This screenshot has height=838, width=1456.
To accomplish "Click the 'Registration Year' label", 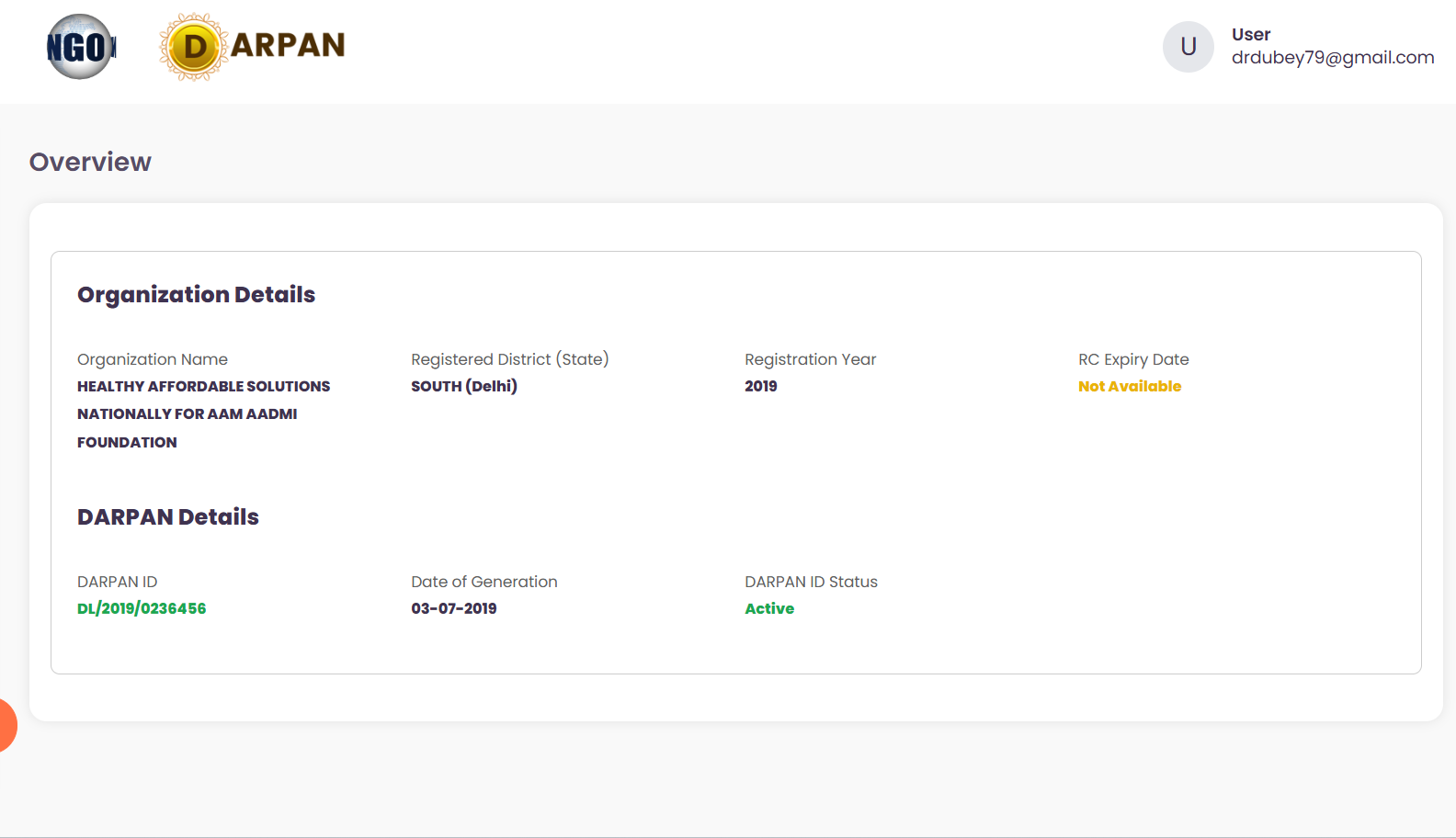I will (x=811, y=359).
